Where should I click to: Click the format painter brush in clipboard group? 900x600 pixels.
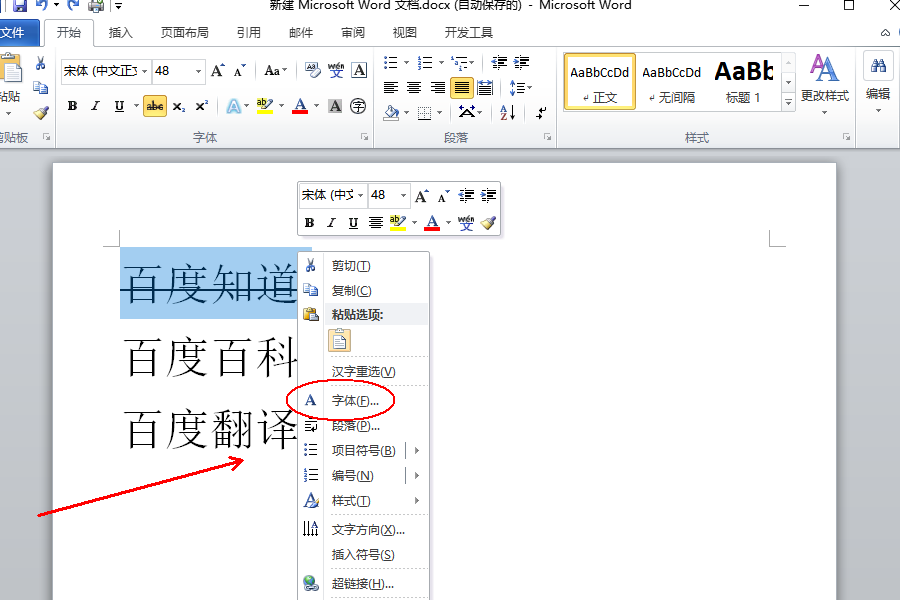[x=41, y=113]
